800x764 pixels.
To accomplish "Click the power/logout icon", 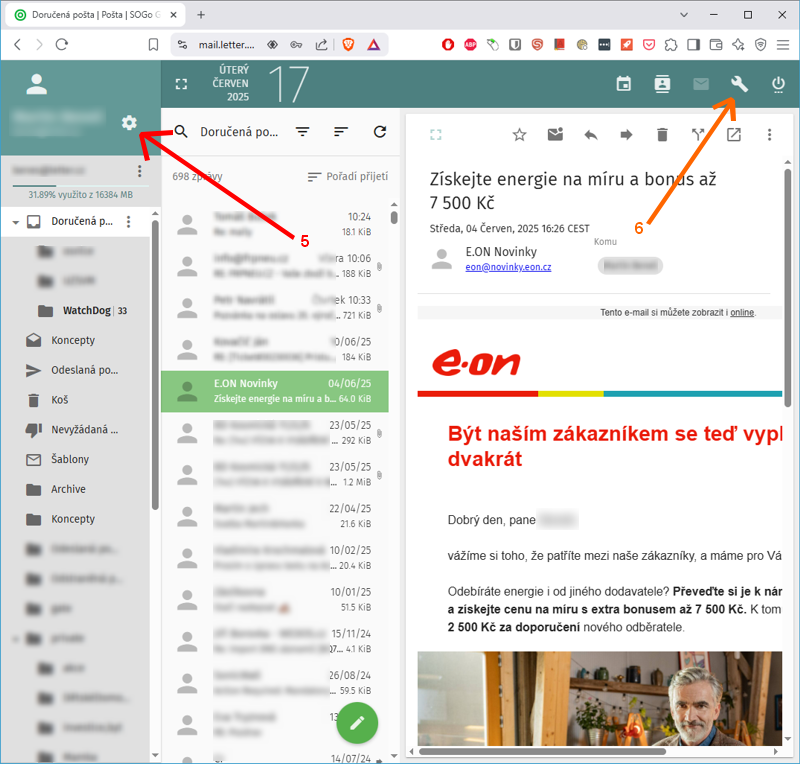I will click(x=778, y=84).
